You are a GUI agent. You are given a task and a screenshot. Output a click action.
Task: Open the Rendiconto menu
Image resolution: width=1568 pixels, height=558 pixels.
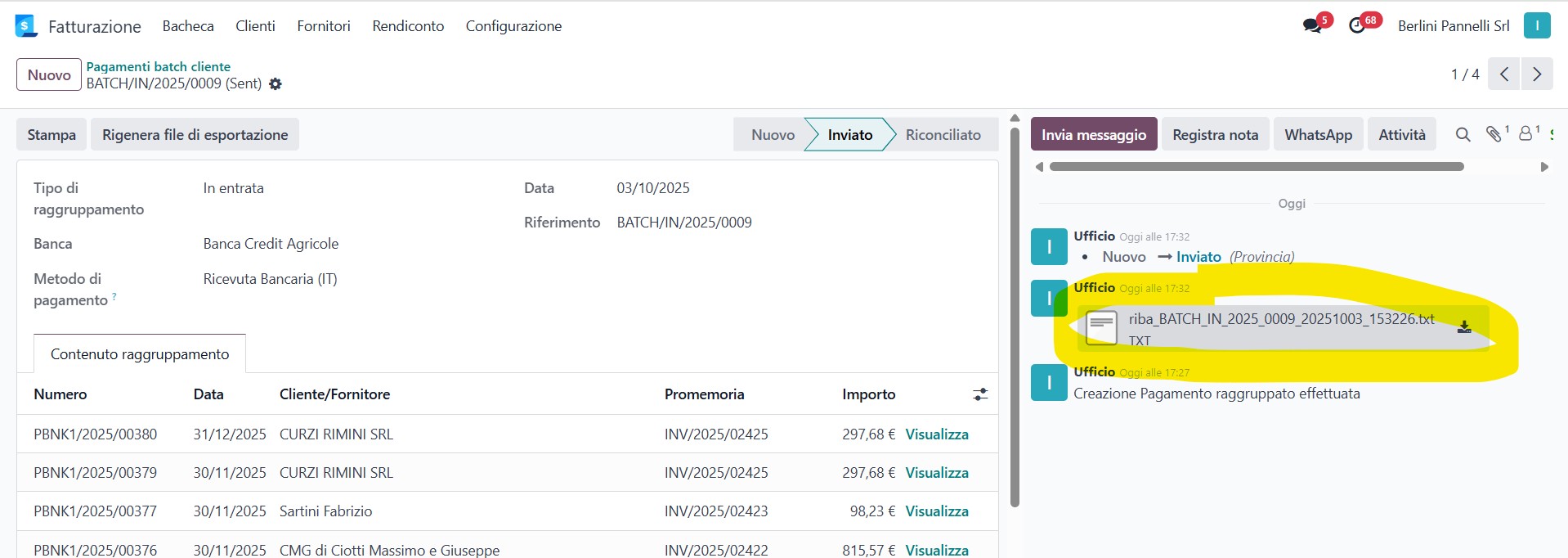[408, 26]
